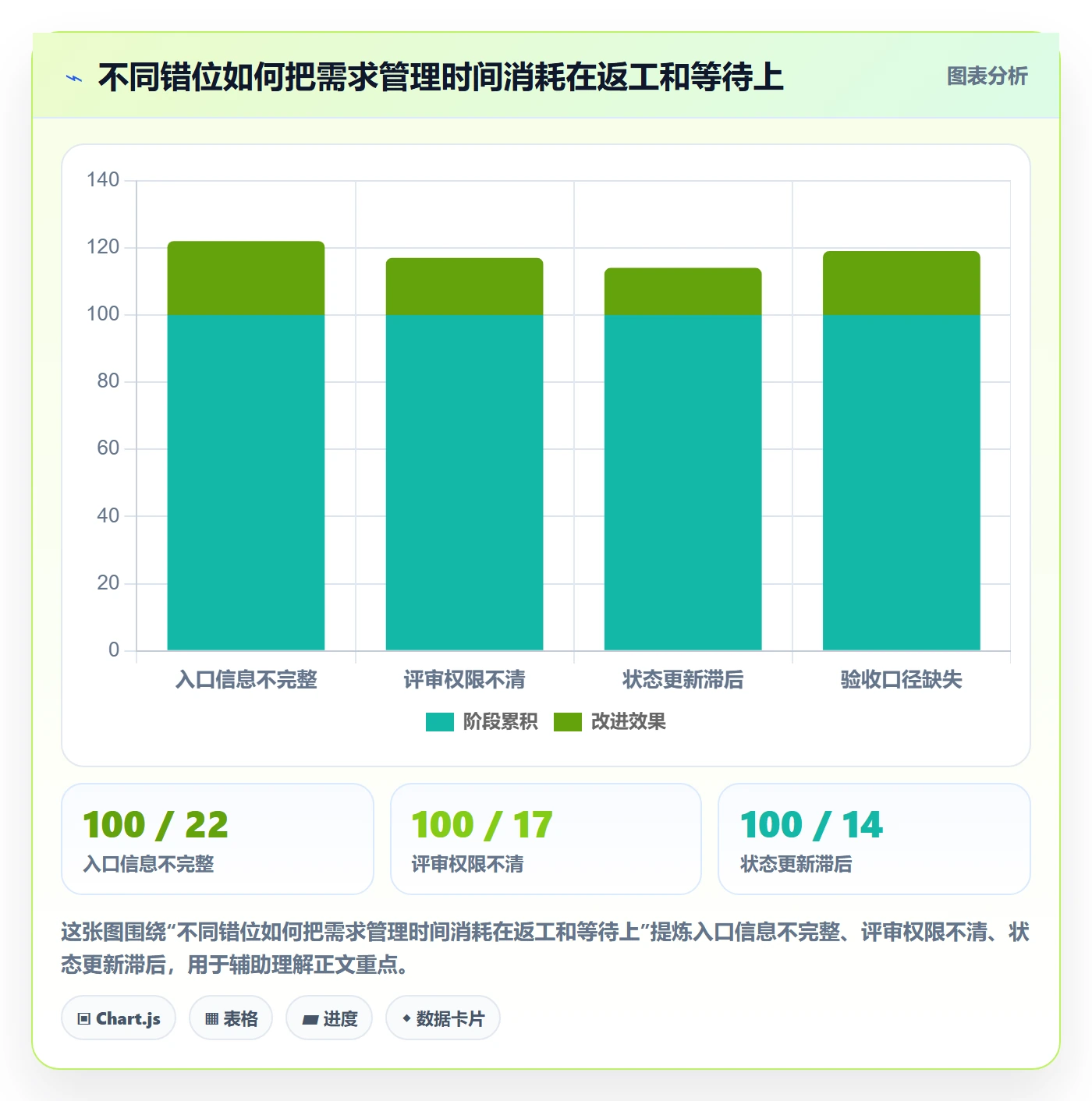Select the teal bar for 验收口径缺失
This screenshot has height=1101, width=1092.
(x=901, y=483)
